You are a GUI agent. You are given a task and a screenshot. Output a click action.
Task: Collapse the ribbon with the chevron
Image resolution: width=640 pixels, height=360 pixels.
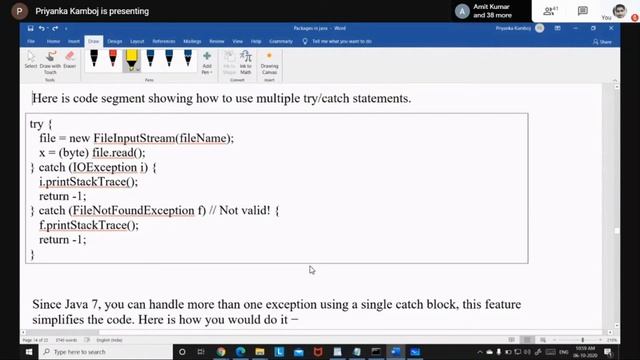(x=615, y=80)
